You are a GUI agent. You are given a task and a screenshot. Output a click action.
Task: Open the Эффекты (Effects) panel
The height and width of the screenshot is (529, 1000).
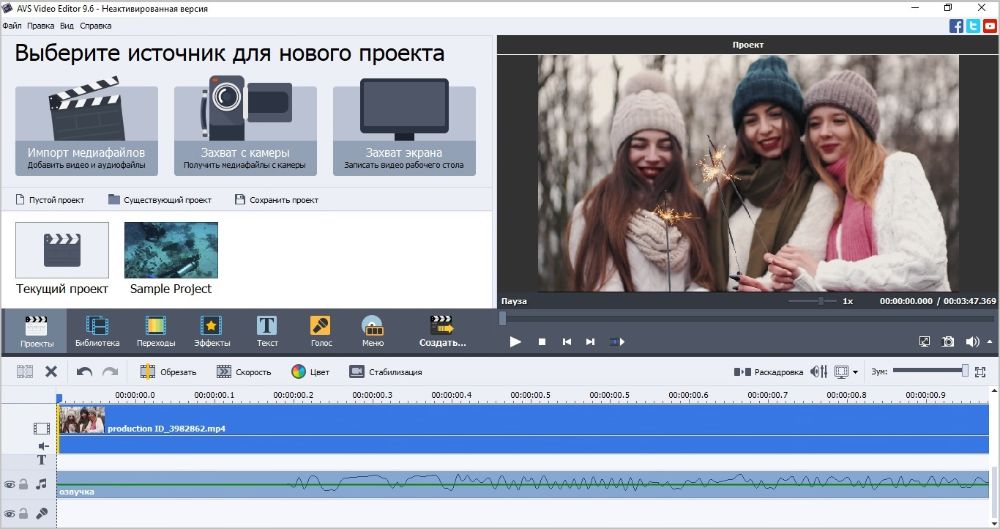pyautogui.click(x=212, y=331)
